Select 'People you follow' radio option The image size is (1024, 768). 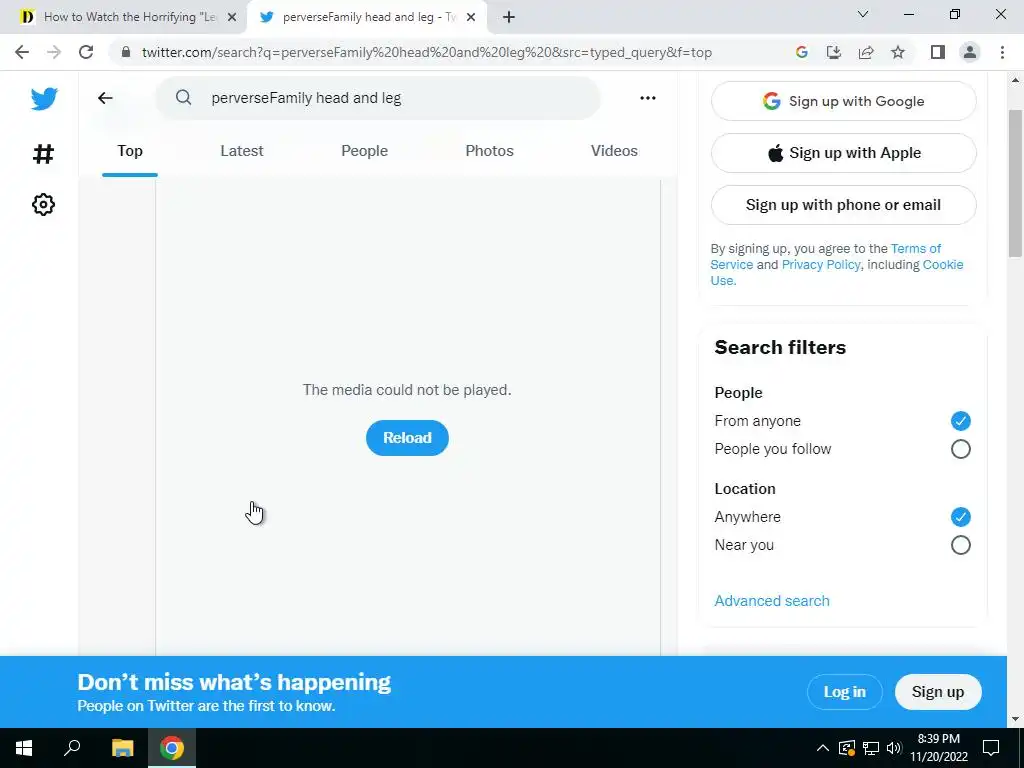click(960, 449)
